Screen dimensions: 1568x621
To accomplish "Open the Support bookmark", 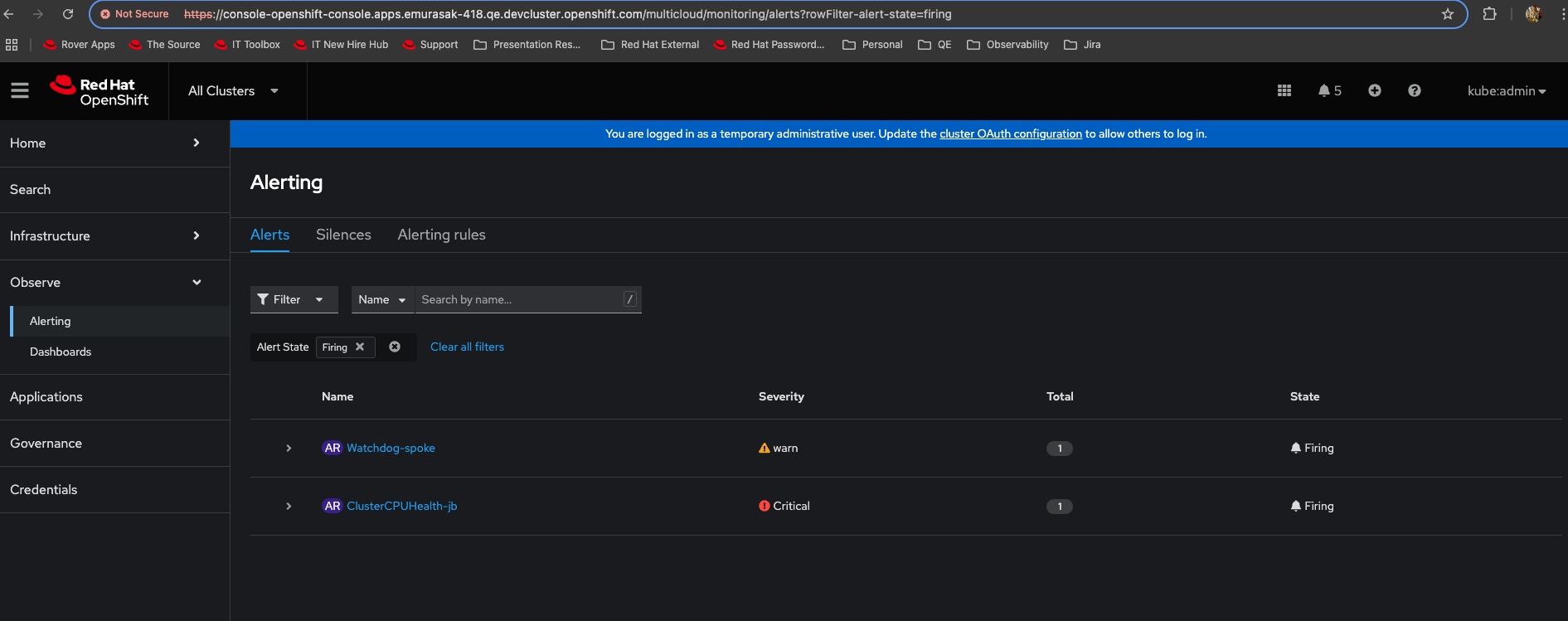I will 430,45.
